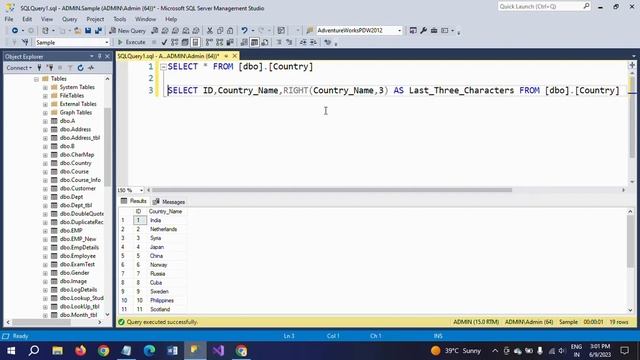Switch output to Results to File
Screen dimensions: 640x360
[264, 42]
